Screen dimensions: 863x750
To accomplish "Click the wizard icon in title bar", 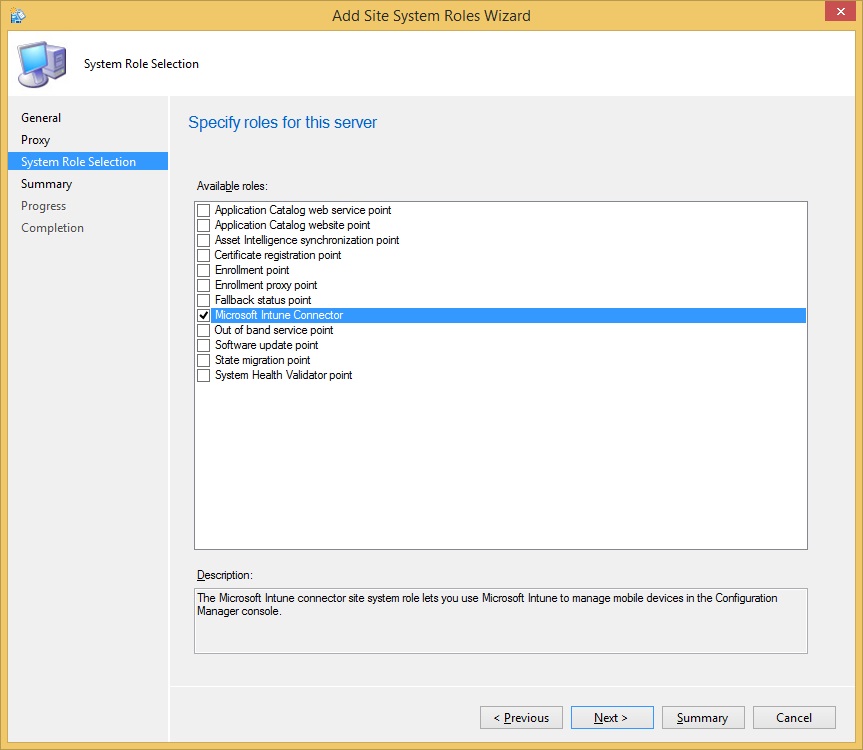I will pos(17,15).
